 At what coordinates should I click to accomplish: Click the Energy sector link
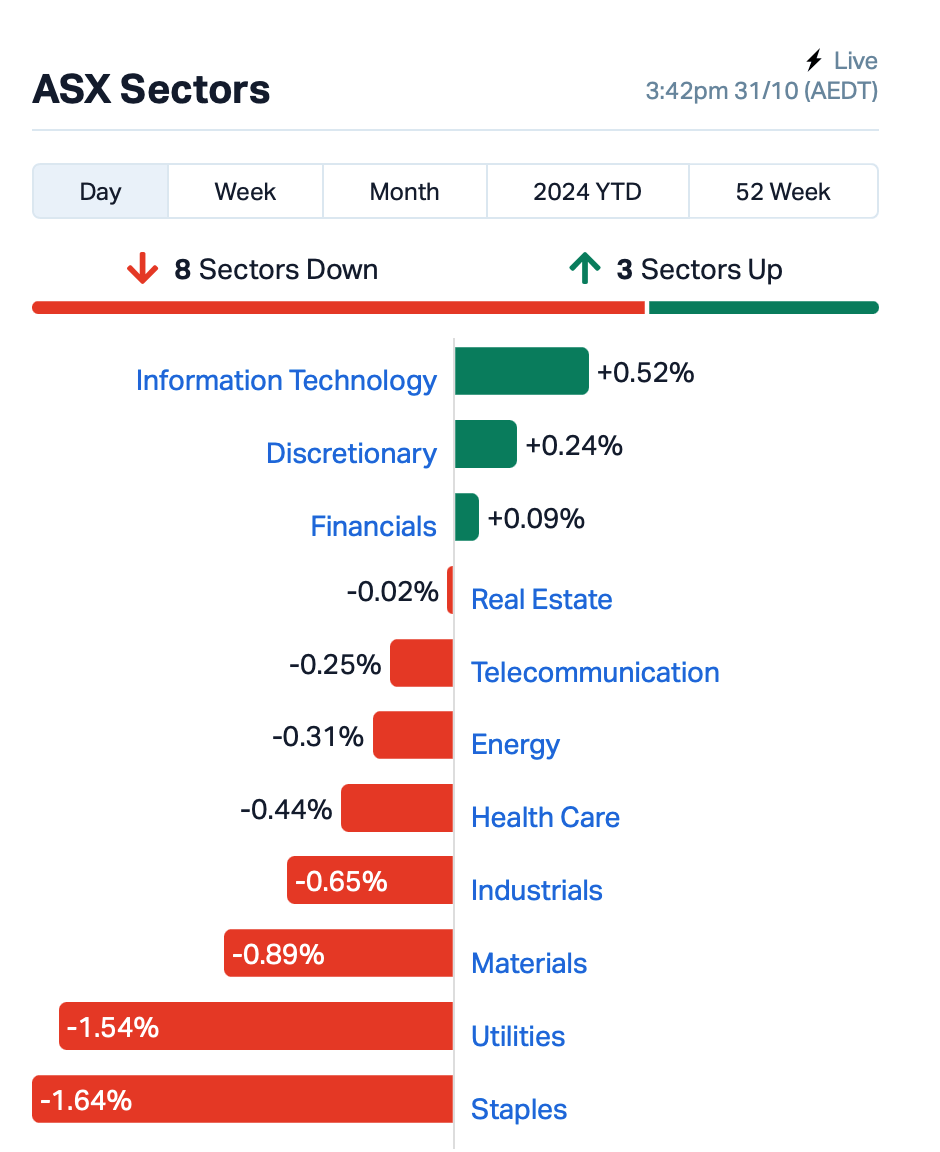[515, 744]
